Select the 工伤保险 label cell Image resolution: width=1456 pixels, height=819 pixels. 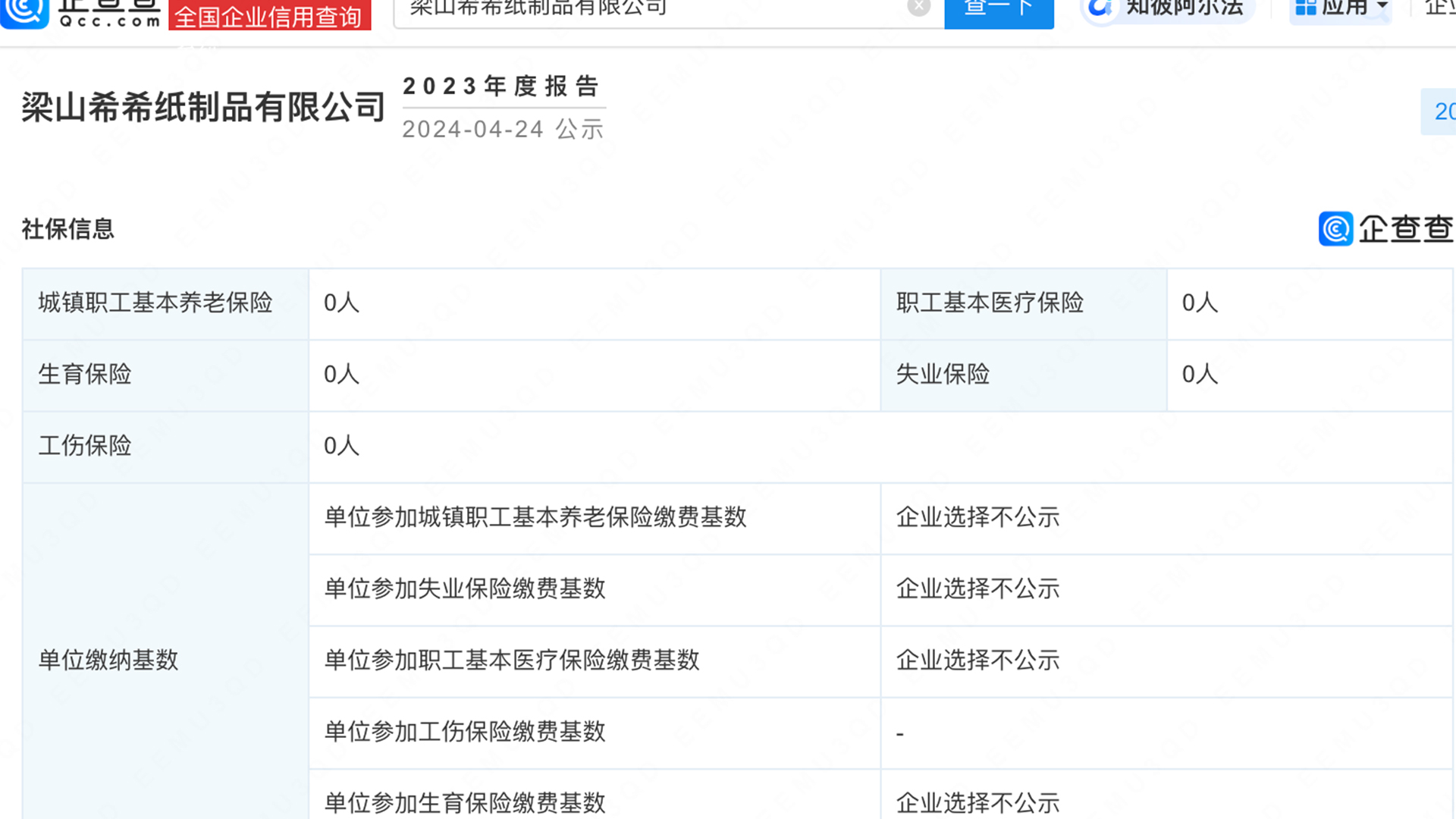tap(165, 446)
